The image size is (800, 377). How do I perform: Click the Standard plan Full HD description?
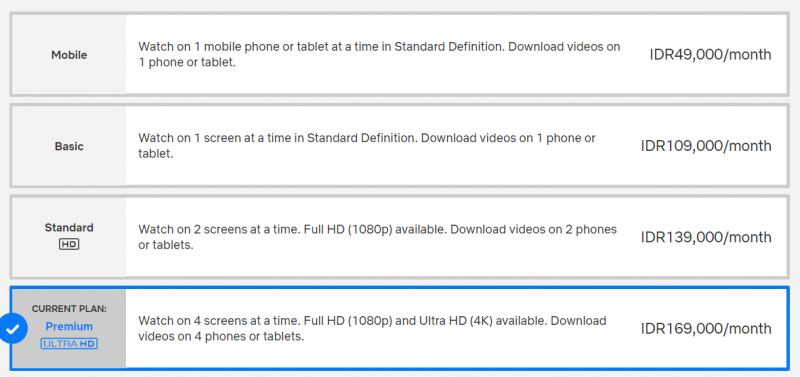point(377,237)
